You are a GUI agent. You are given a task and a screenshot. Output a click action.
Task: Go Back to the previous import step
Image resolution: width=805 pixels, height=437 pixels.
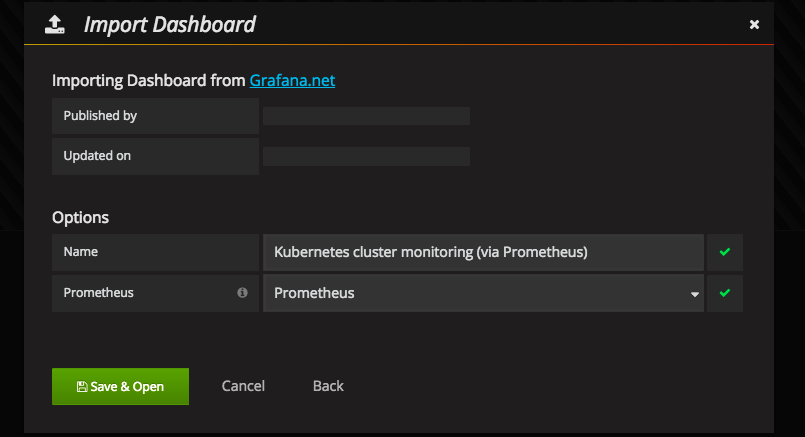[328, 386]
